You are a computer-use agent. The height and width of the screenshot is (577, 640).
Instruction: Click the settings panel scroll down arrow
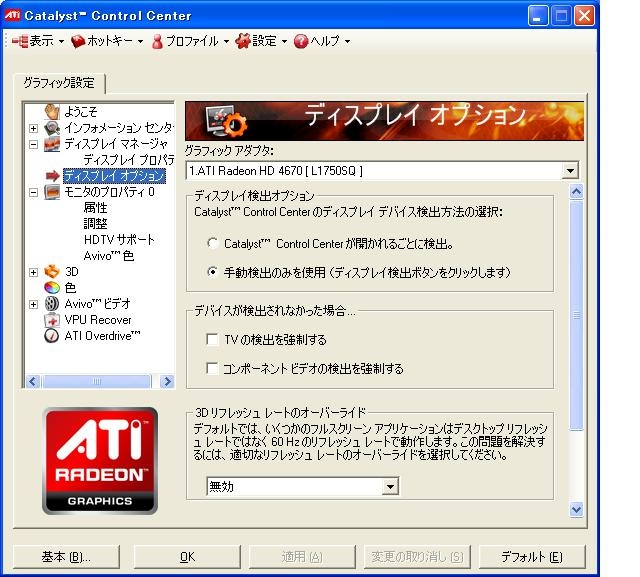pos(576,509)
